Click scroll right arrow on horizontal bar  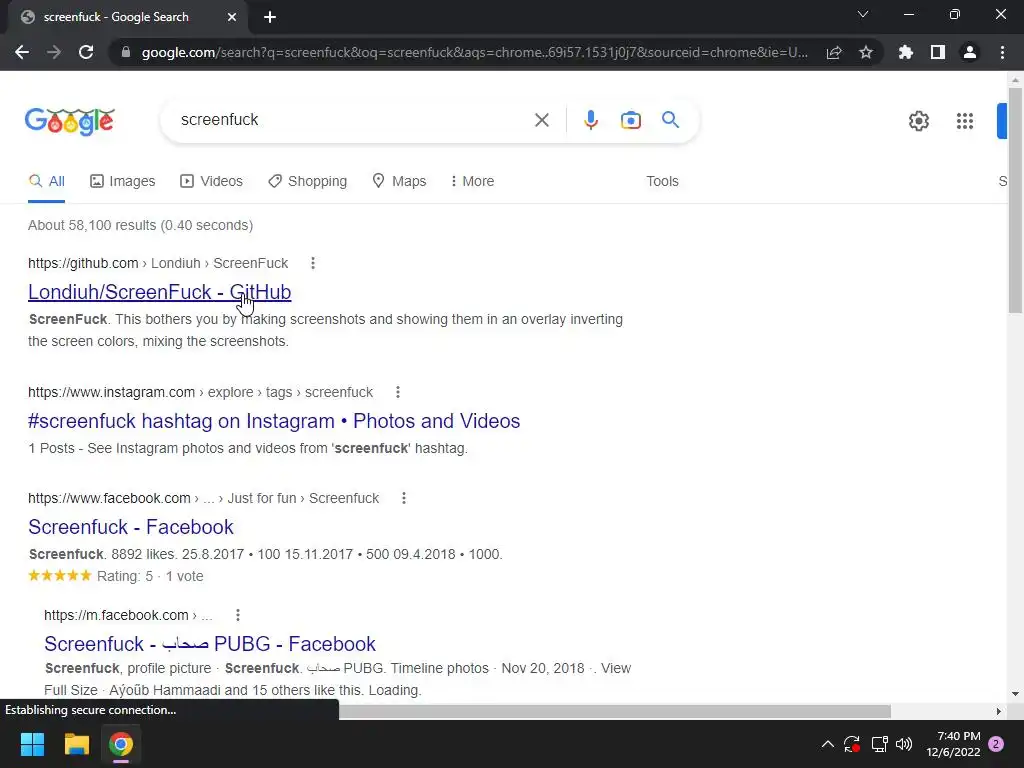click(999, 711)
